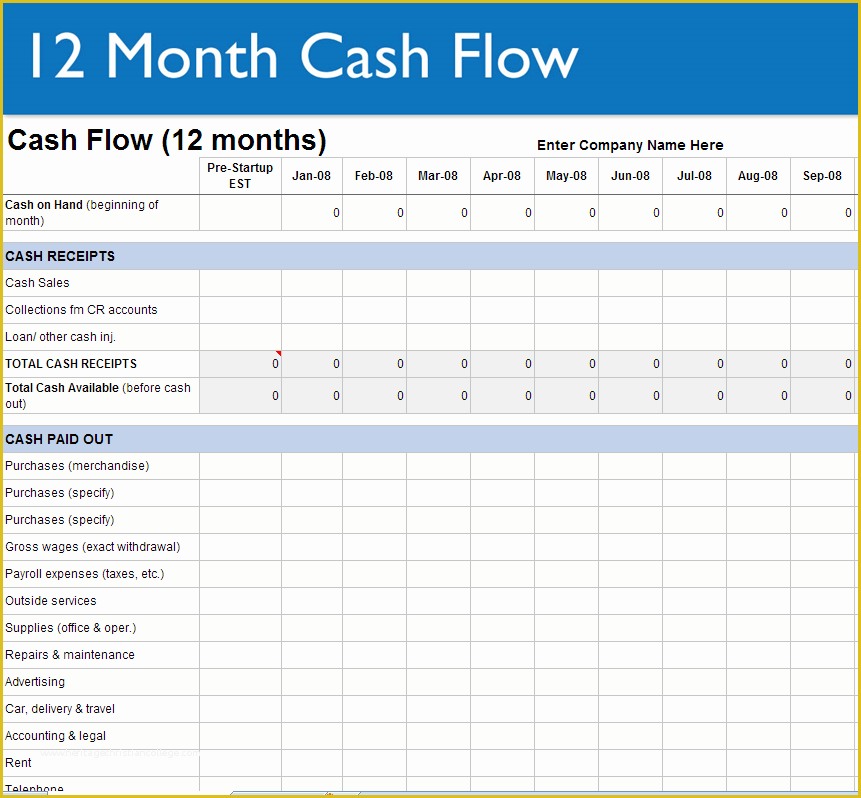Click the Cash Sales cell under Pre-Startup EST

241,283
